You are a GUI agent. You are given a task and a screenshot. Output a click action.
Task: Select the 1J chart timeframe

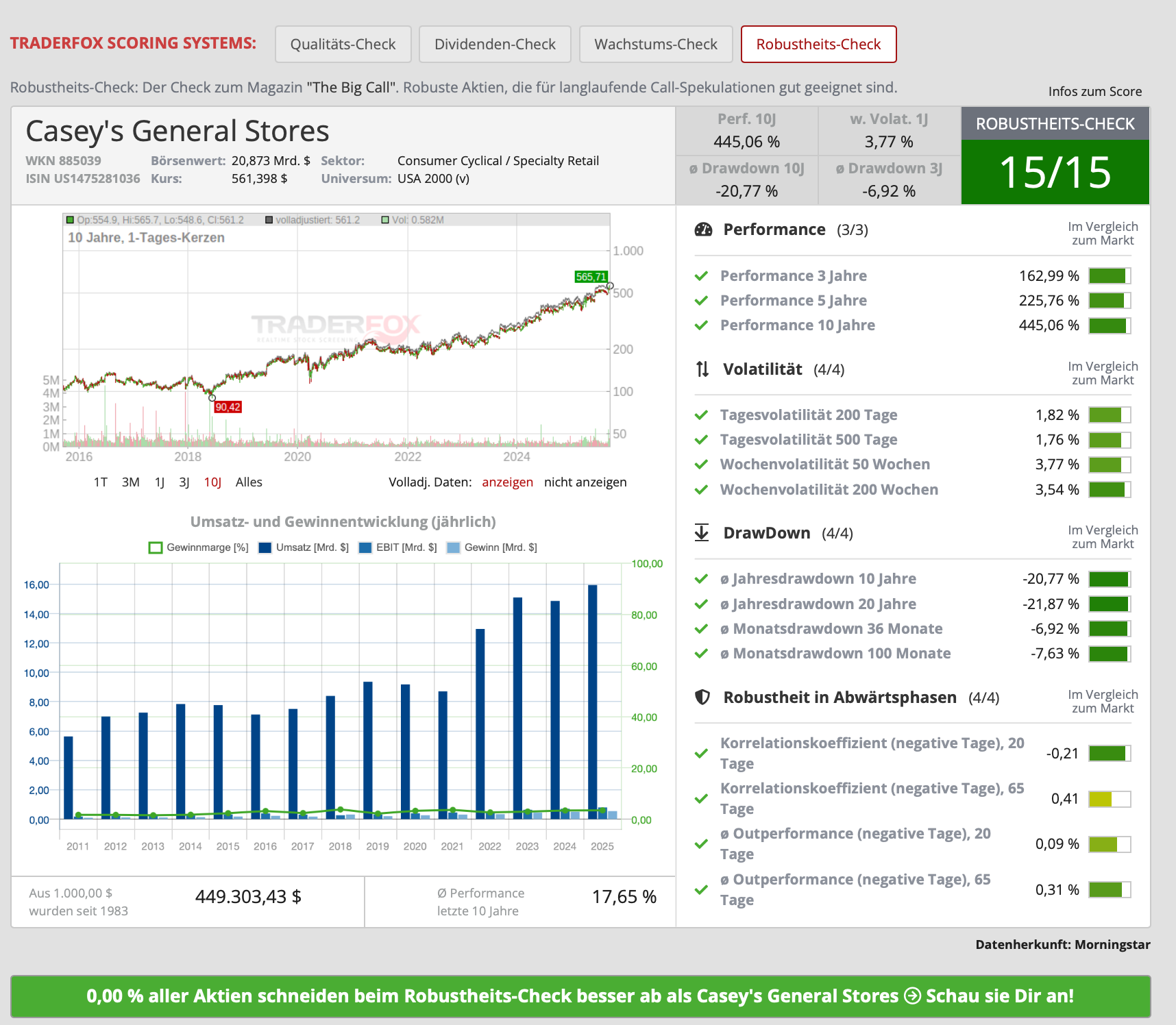click(x=160, y=482)
